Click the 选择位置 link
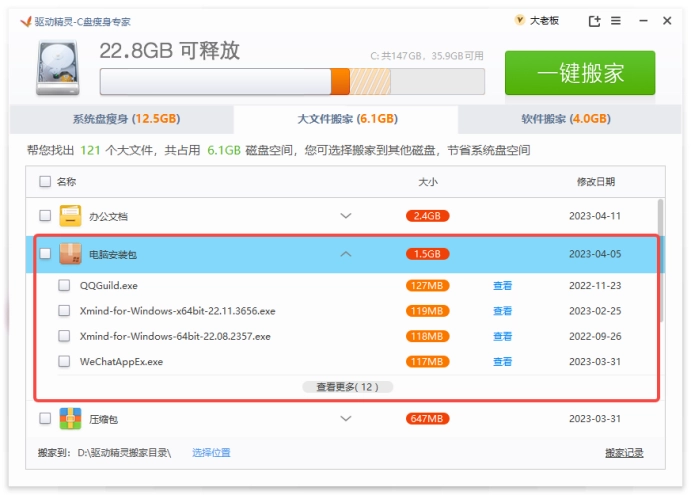 (x=211, y=453)
